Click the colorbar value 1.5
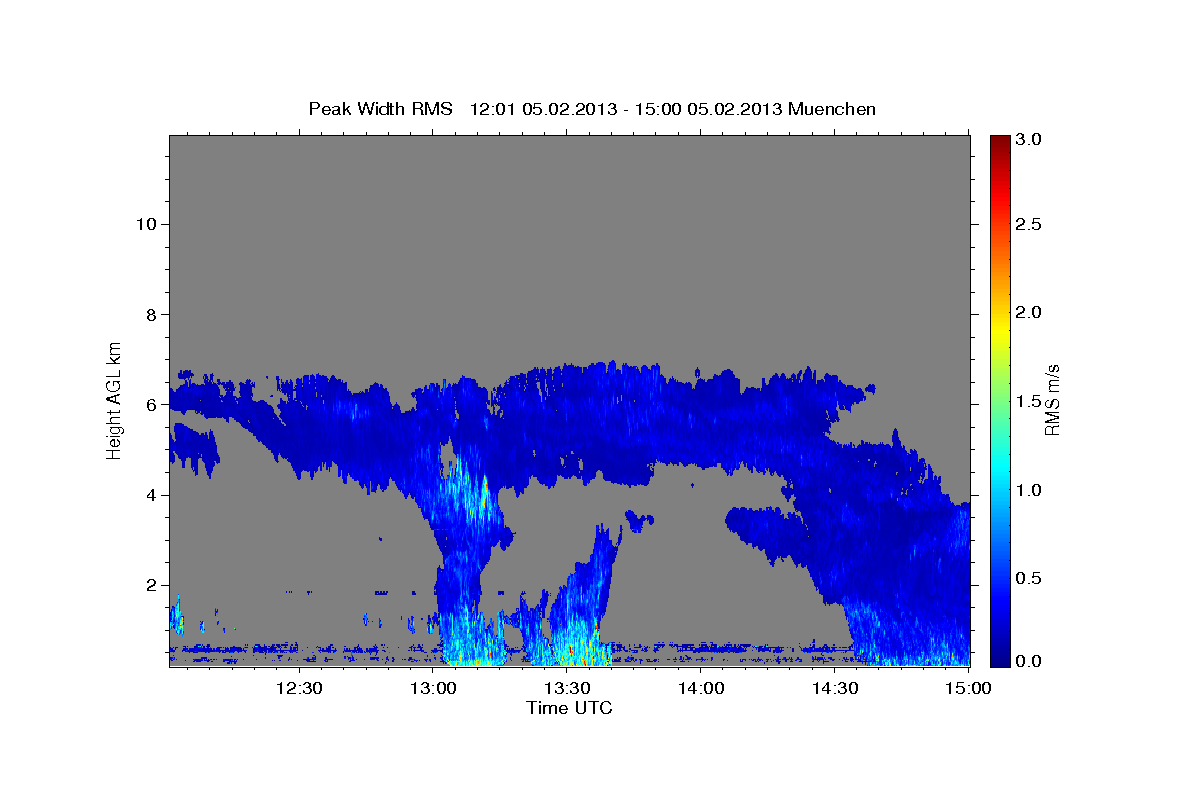This screenshot has height=800, width=1200. (x=1029, y=401)
